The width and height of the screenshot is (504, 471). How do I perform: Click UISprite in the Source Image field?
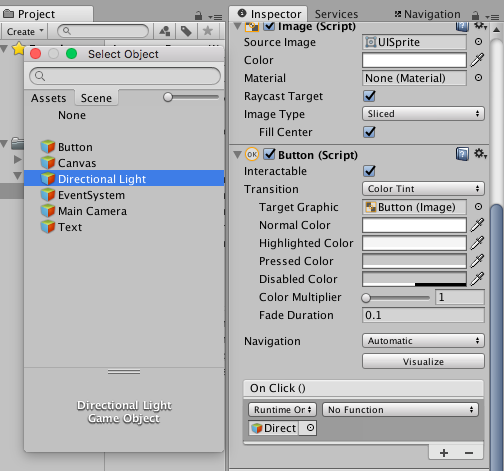coord(414,42)
